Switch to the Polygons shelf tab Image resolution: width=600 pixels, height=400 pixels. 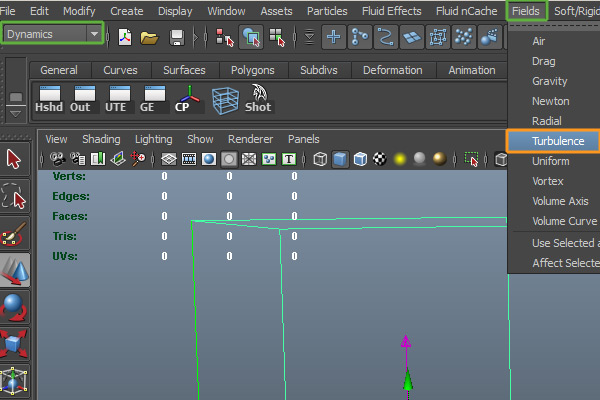click(253, 70)
